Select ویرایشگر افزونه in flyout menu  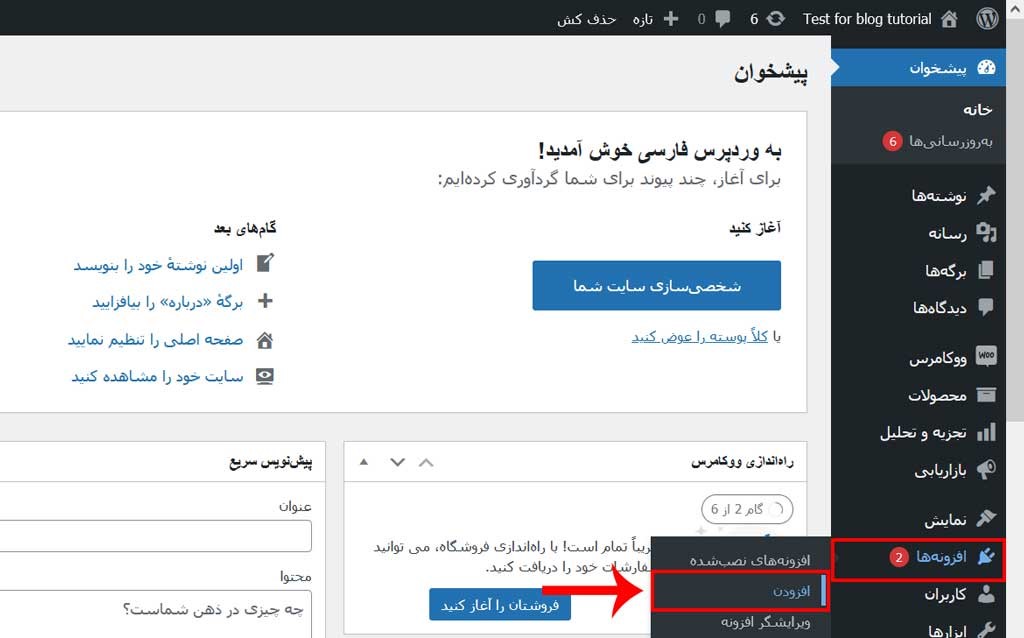765,622
